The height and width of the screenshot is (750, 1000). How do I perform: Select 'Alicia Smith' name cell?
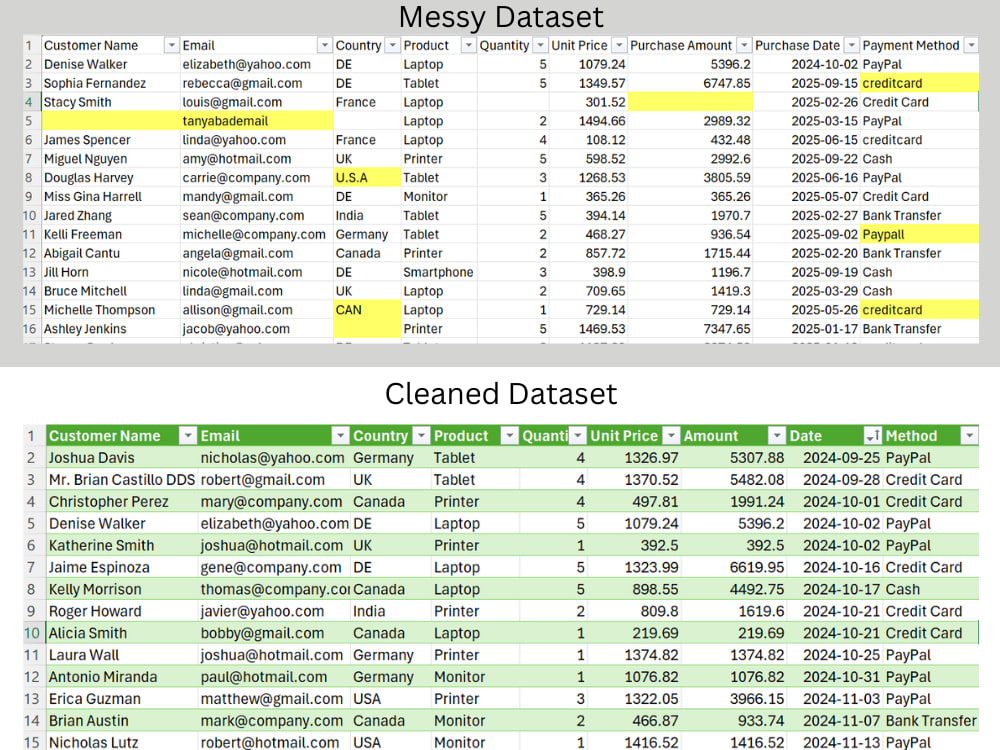click(x=121, y=633)
